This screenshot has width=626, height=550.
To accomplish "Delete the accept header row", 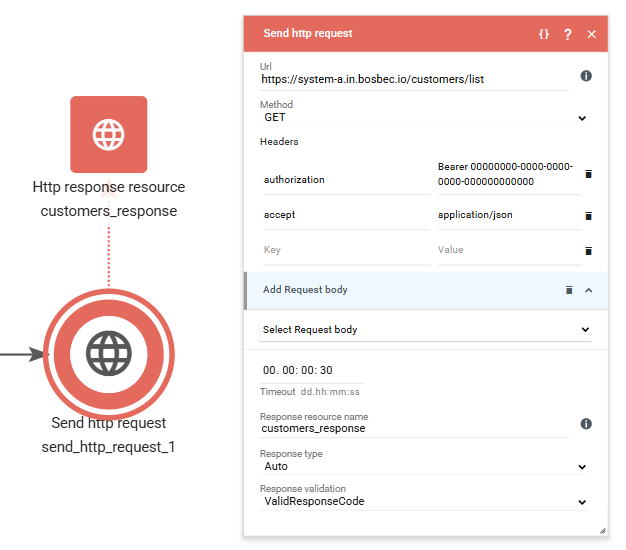I will click(x=588, y=215).
